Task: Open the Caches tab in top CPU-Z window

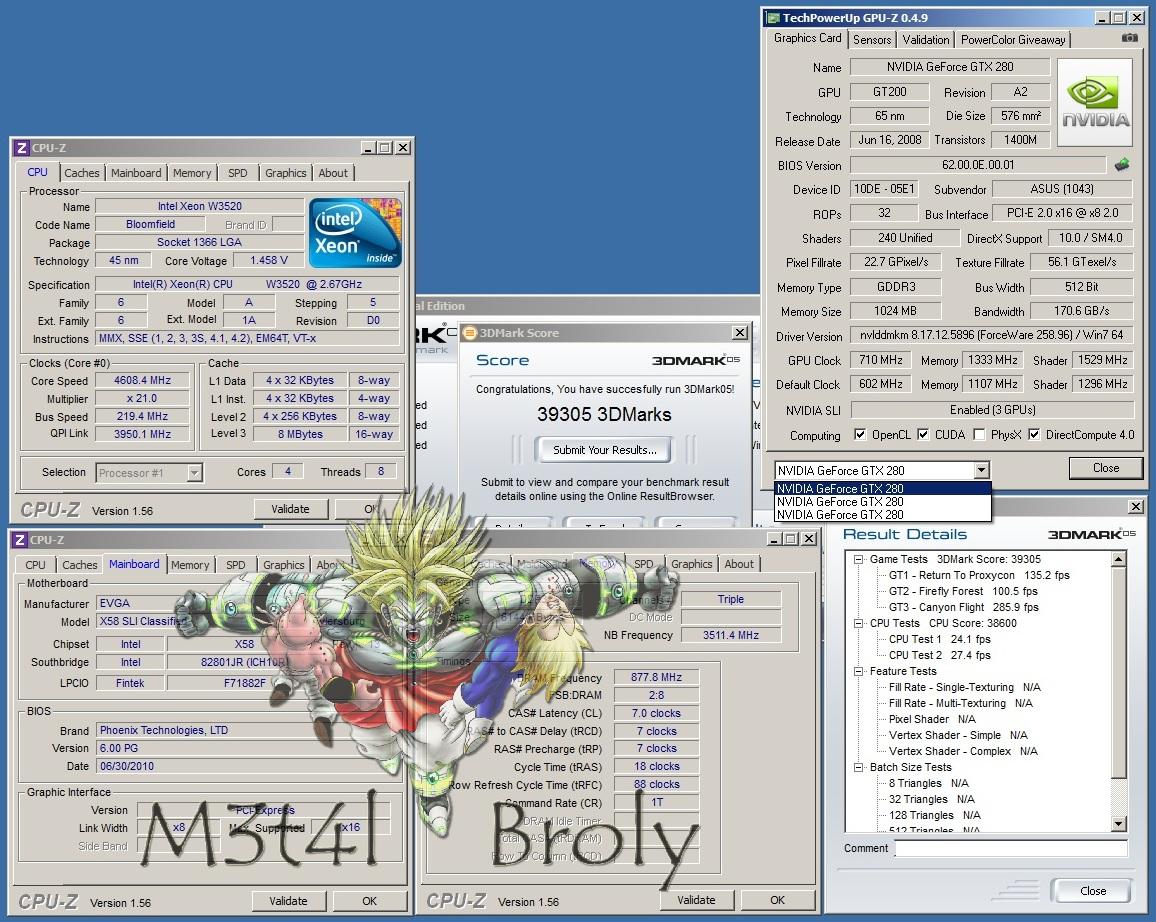Action: (x=81, y=172)
